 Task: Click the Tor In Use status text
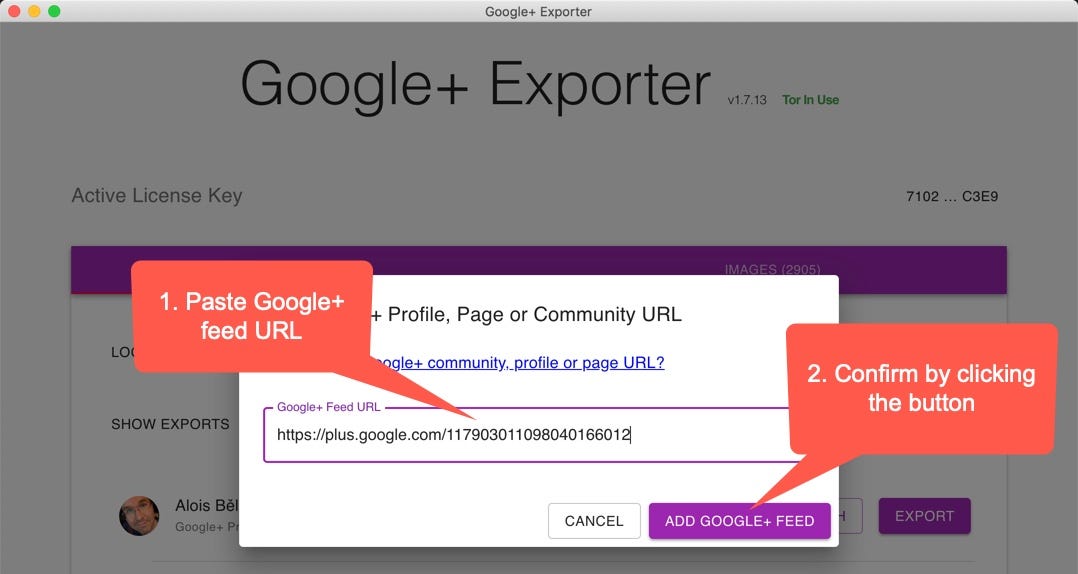pyautogui.click(x=811, y=100)
